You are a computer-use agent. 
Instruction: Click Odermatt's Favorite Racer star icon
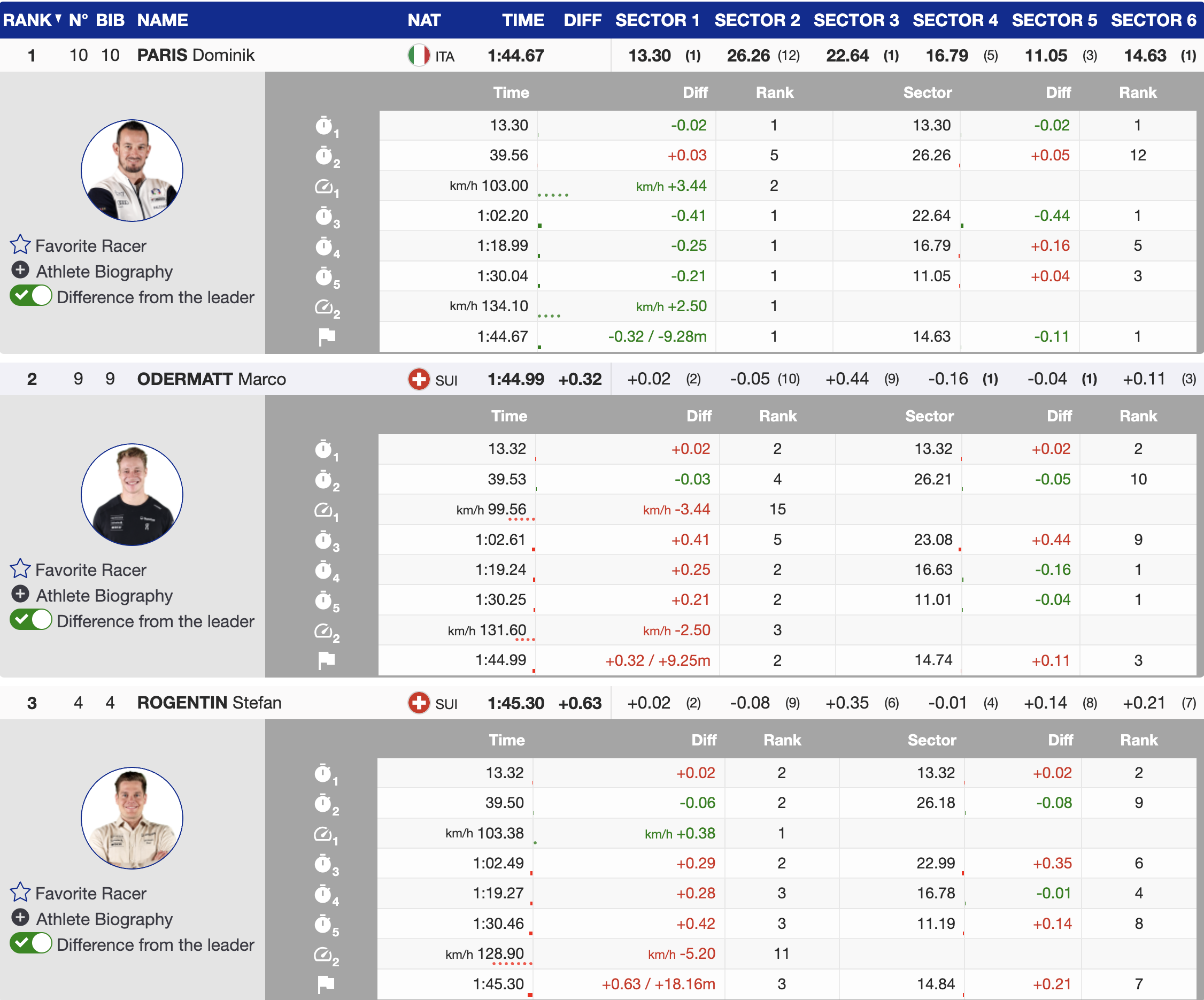coord(20,569)
